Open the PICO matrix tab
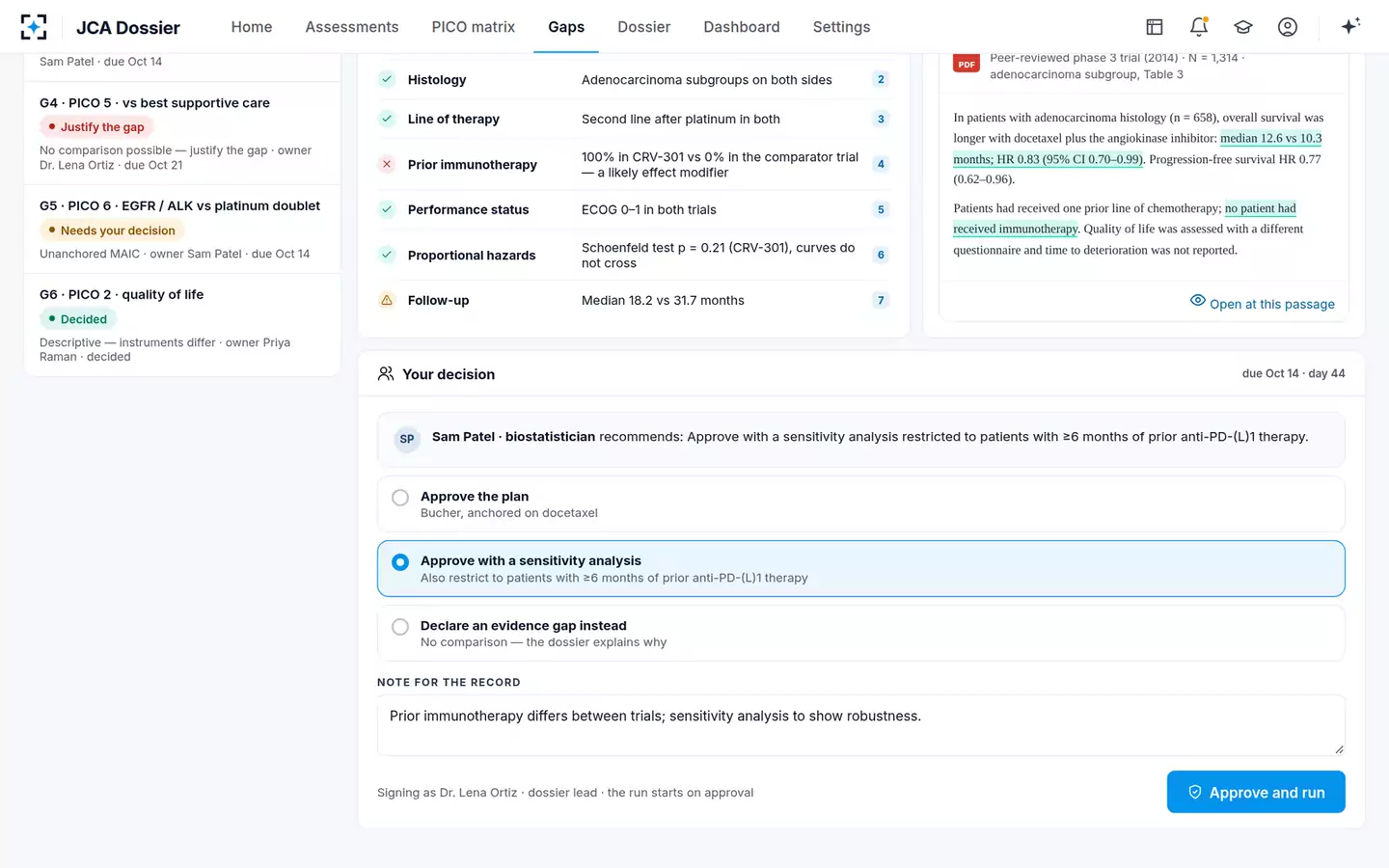 (x=474, y=27)
